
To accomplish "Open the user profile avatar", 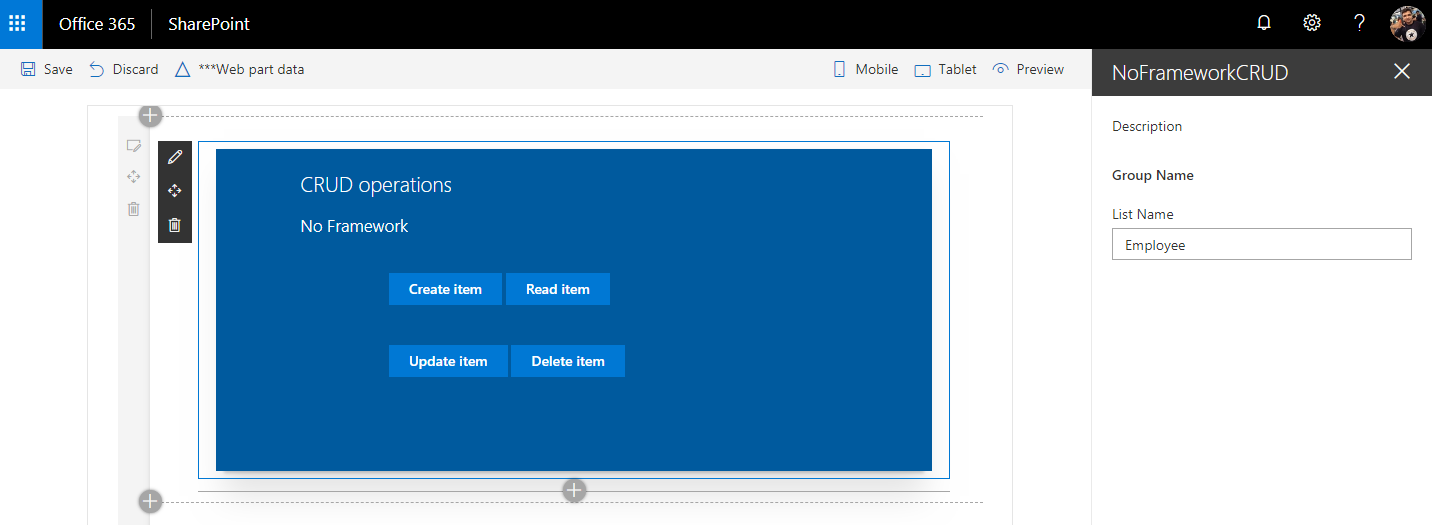I will click(1407, 24).
